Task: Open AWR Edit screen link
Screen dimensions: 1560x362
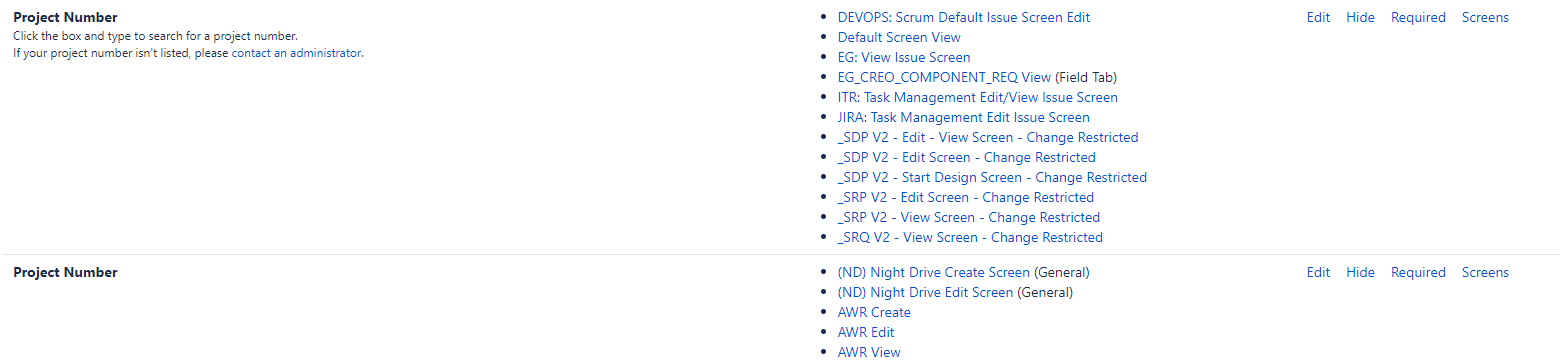Action: (866, 332)
